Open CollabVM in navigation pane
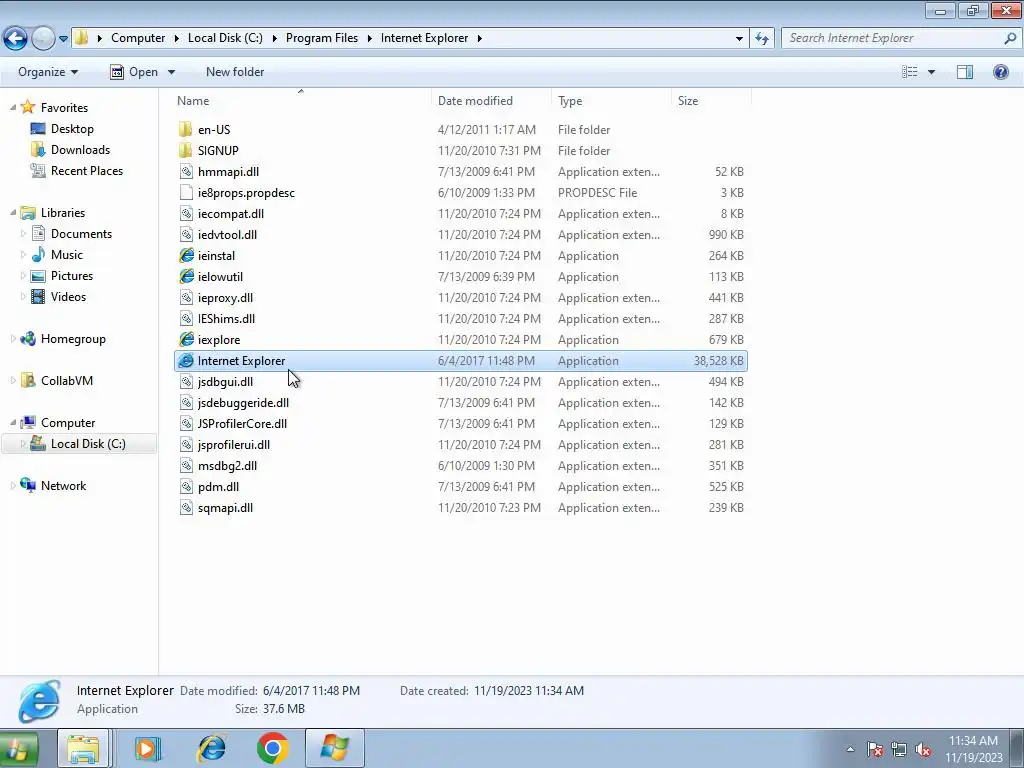1024x768 pixels. [x=67, y=381]
